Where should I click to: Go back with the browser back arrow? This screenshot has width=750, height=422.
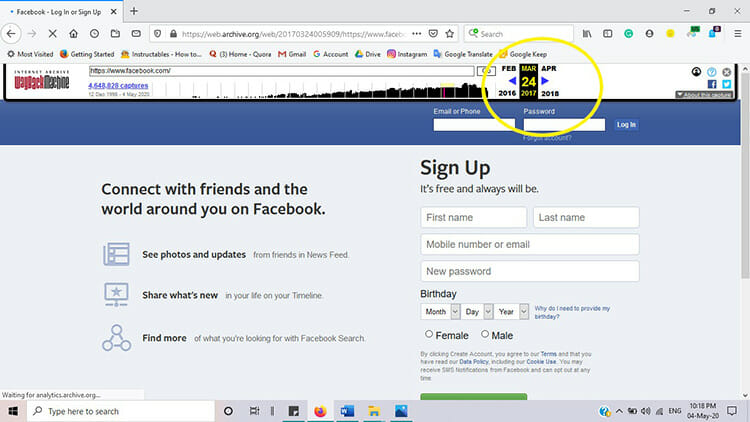click(x=11, y=33)
